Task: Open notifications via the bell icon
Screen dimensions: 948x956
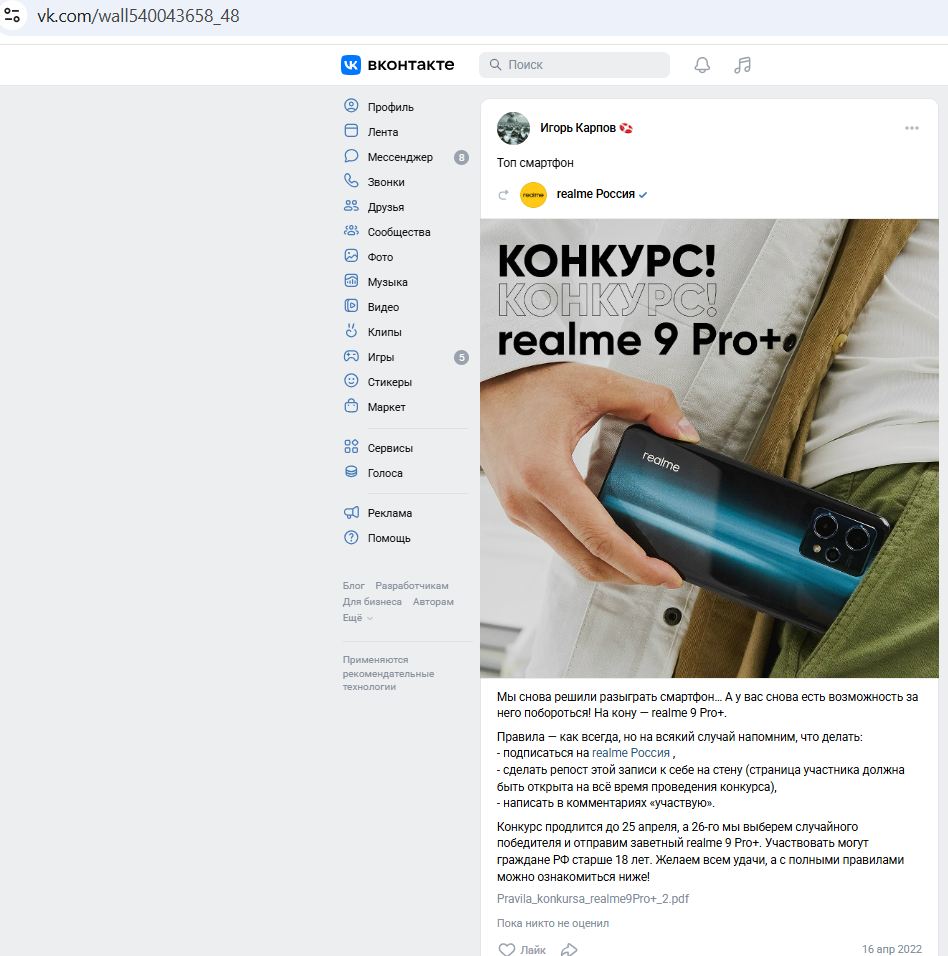Action: tap(701, 64)
